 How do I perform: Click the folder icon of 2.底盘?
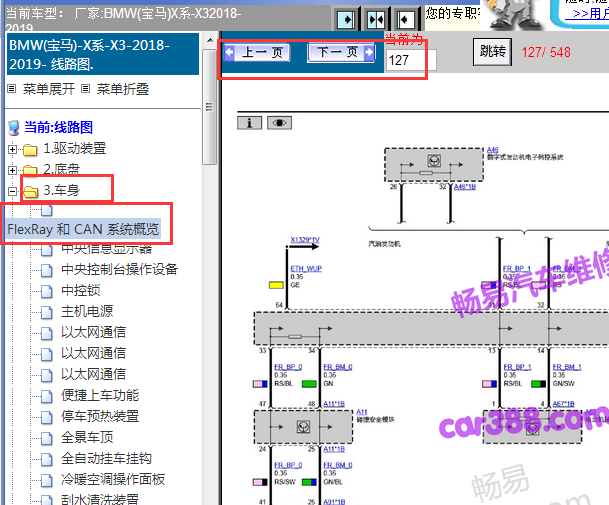click(30, 170)
